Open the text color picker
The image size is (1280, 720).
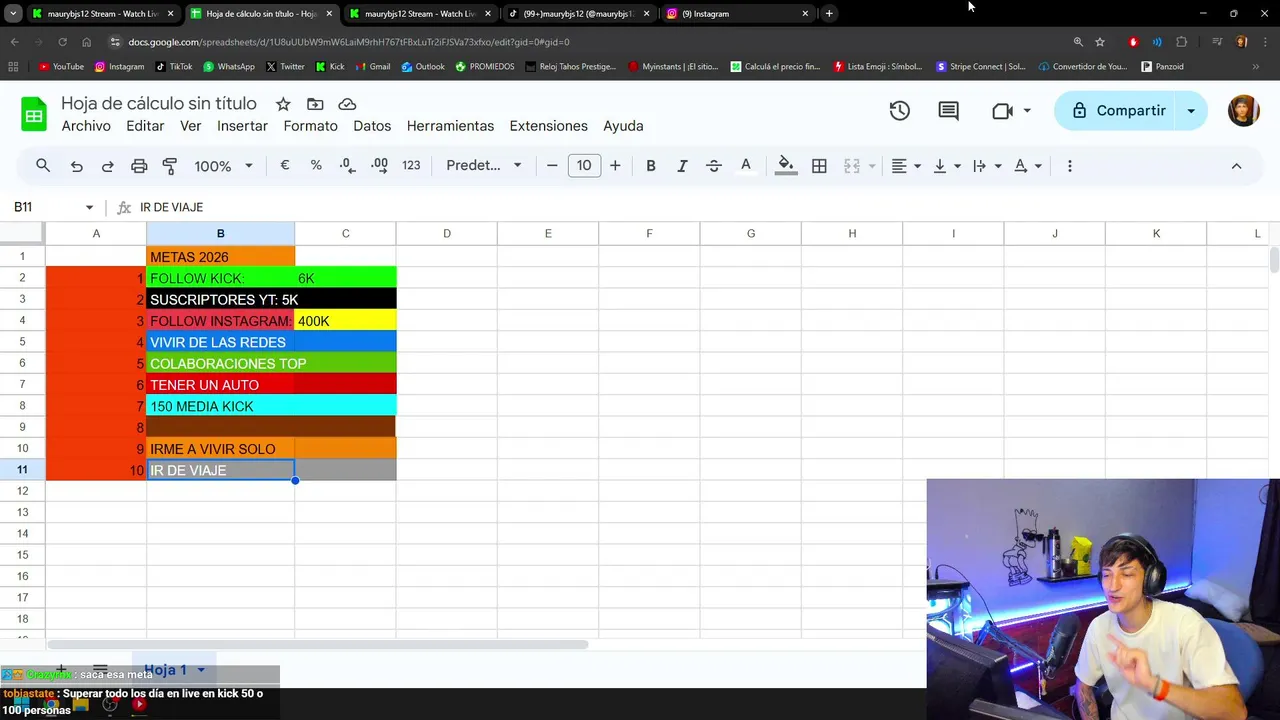[x=745, y=166]
